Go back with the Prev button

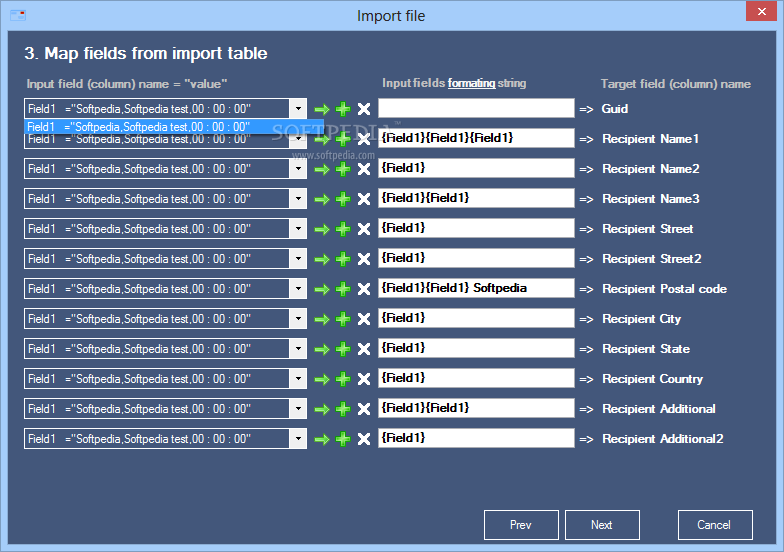click(x=521, y=525)
